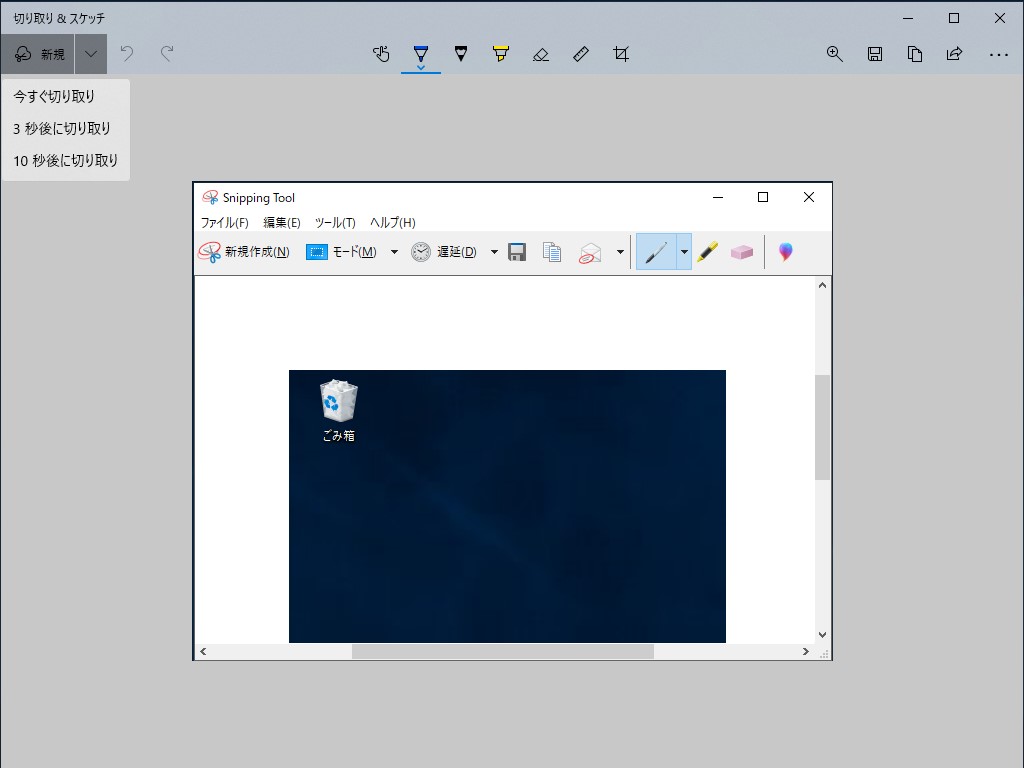Open the Share icon in 切り取り & スケッチ
The image size is (1024, 768).
(x=954, y=54)
